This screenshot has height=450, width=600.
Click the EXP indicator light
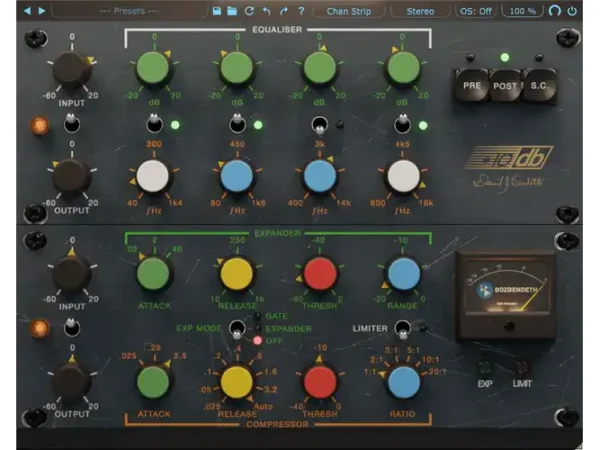click(485, 368)
